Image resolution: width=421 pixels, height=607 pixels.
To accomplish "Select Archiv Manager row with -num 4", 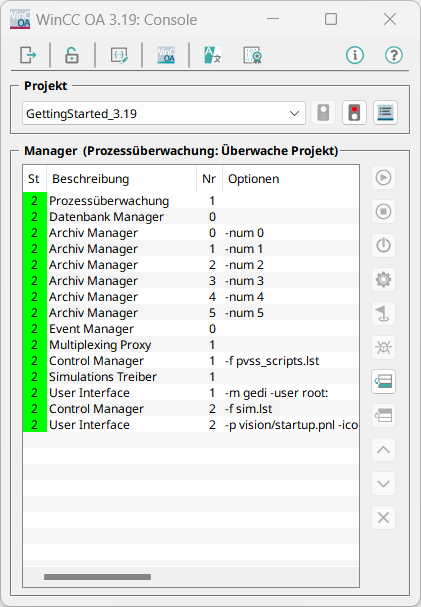I will (x=191, y=297).
